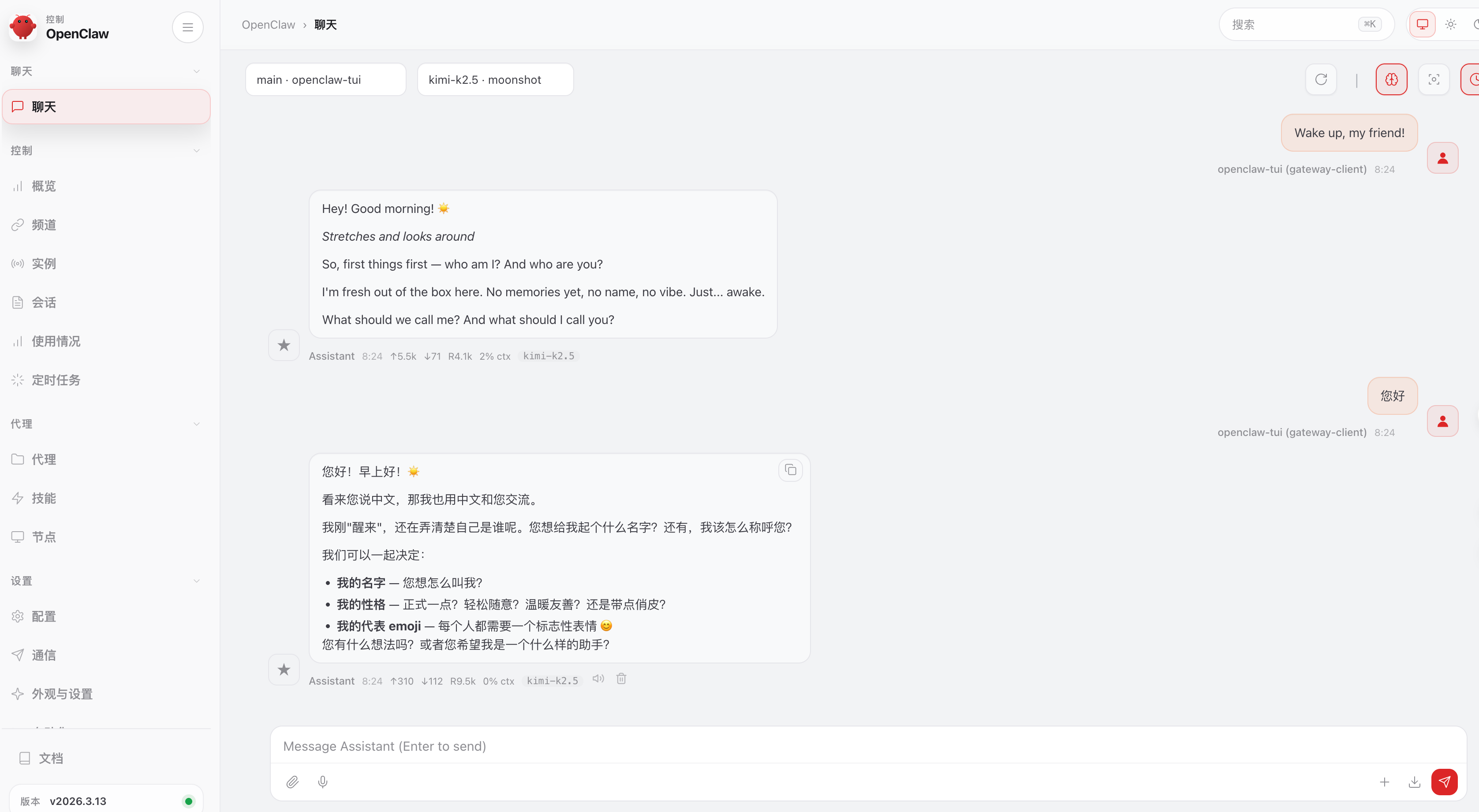The height and width of the screenshot is (812, 1479).
Task: Open 概览 overview in sidebar
Action: pyautogui.click(x=106, y=186)
